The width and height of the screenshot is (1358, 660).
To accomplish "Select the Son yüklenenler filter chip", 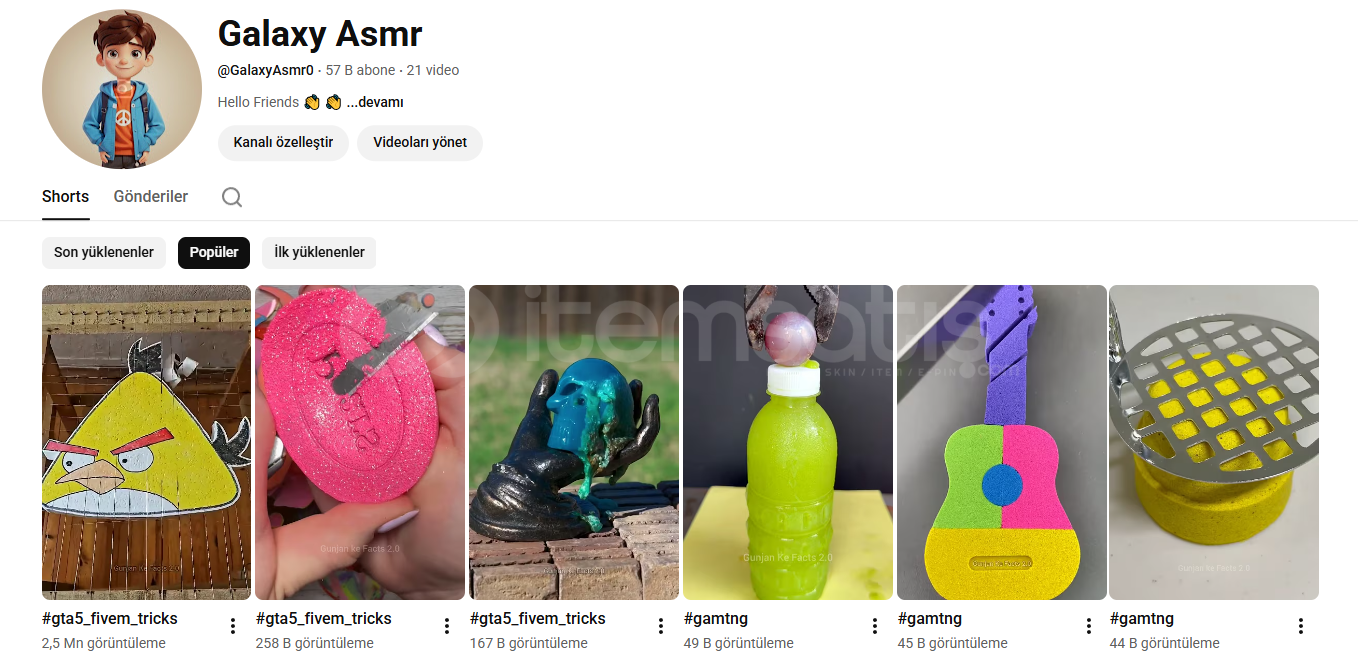I will click(x=104, y=252).
